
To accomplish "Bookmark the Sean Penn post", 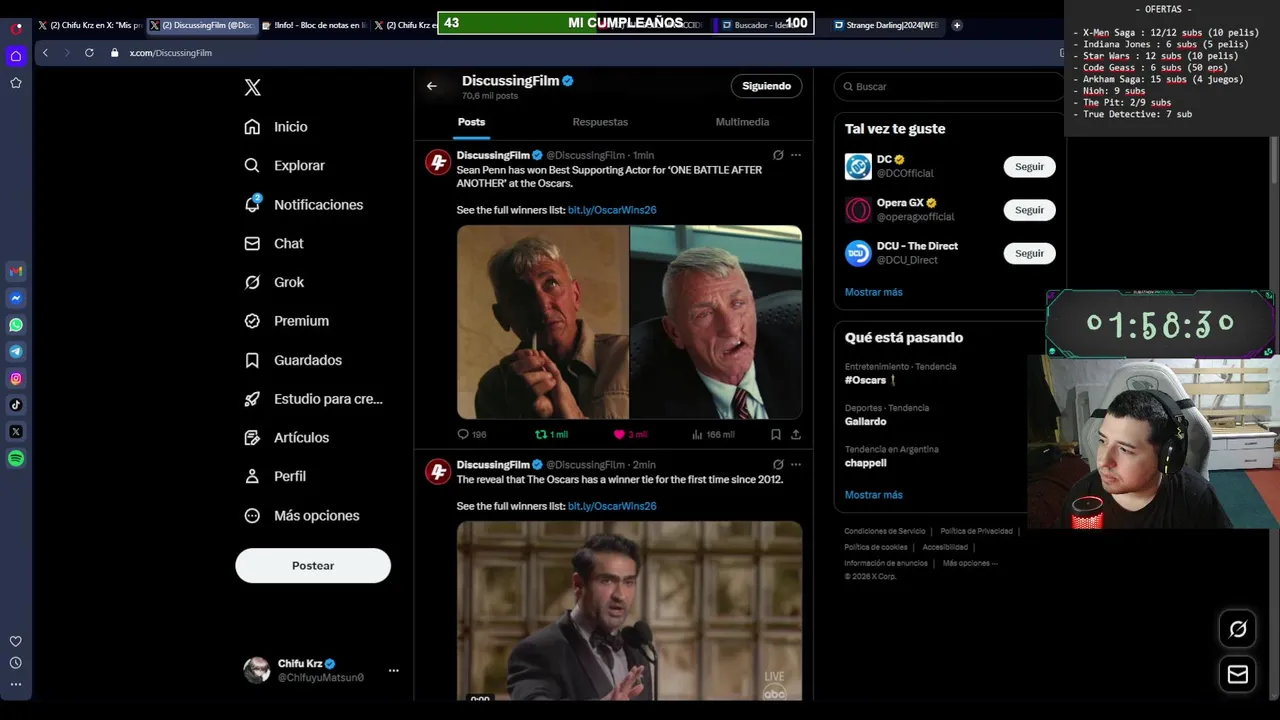I will pos(775,435).
